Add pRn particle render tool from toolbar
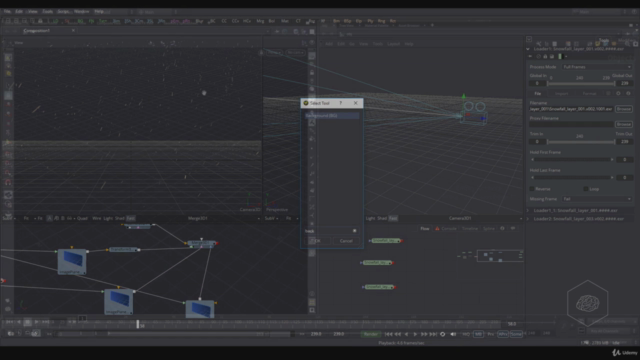640x360 pixels. [186, 21]
